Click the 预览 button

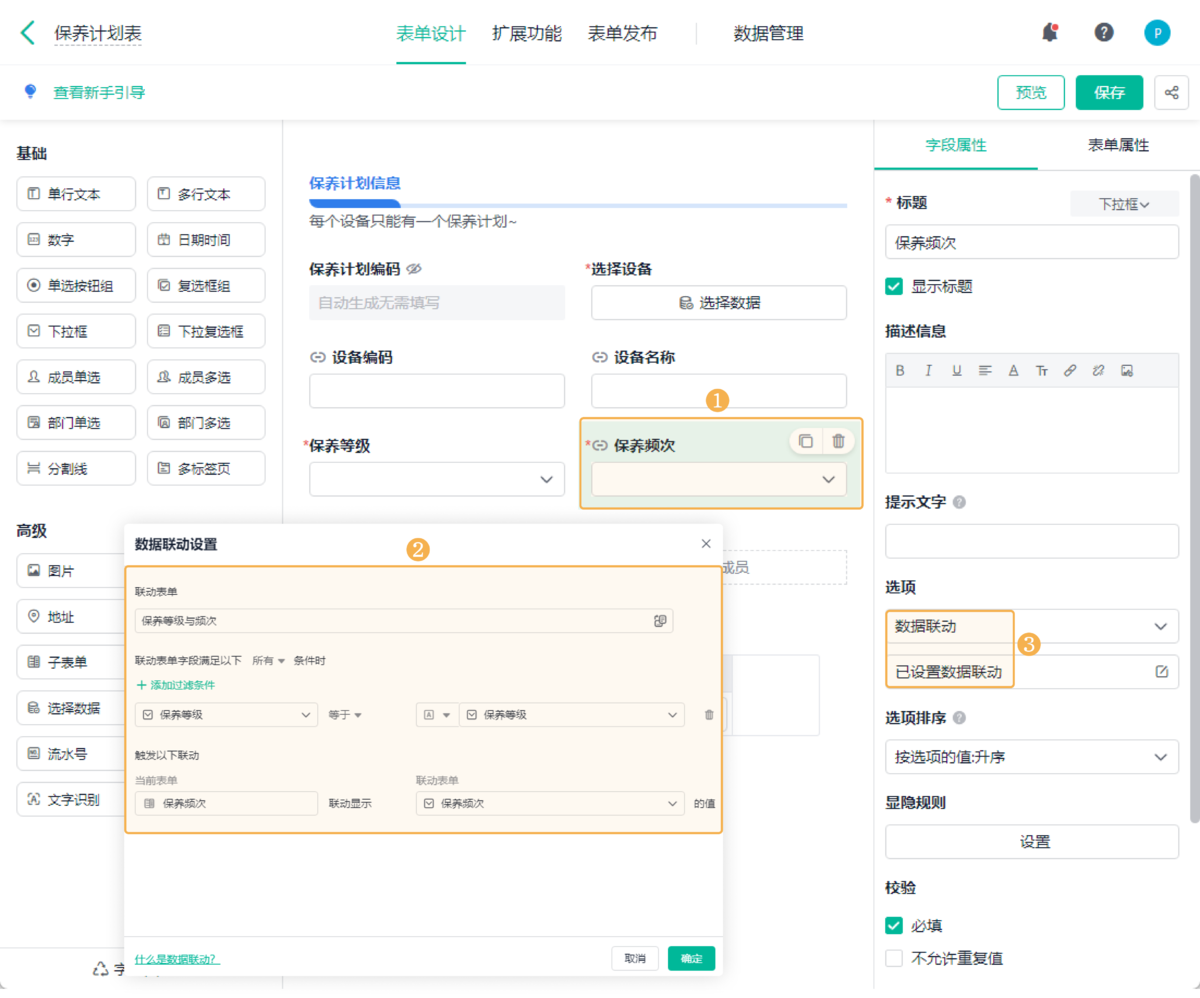(1031, 92)
